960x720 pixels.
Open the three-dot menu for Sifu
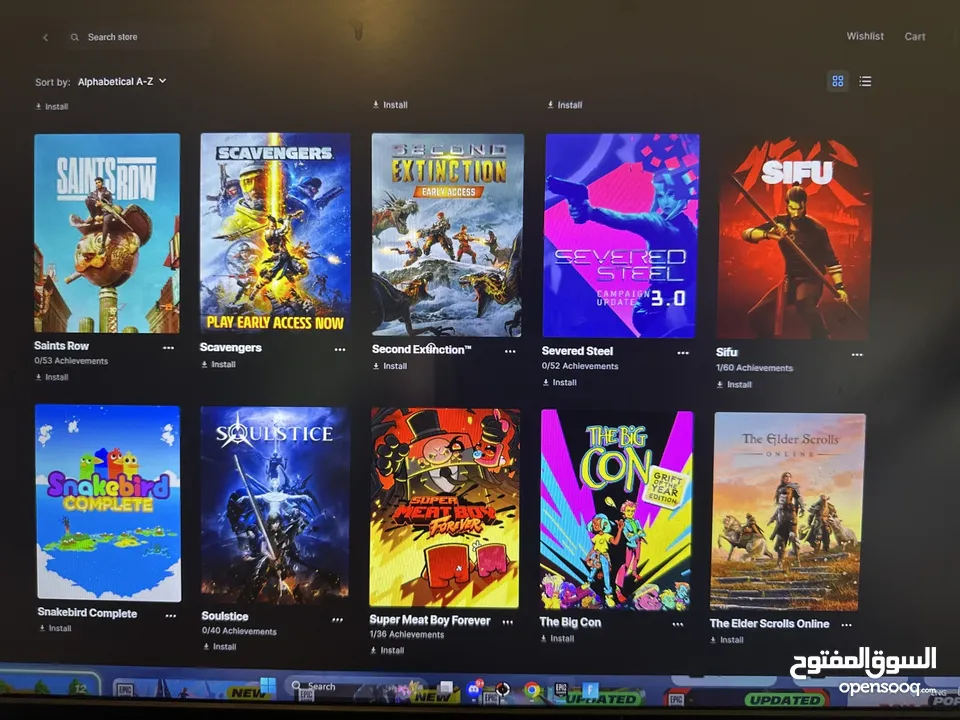tap(857, 354)
